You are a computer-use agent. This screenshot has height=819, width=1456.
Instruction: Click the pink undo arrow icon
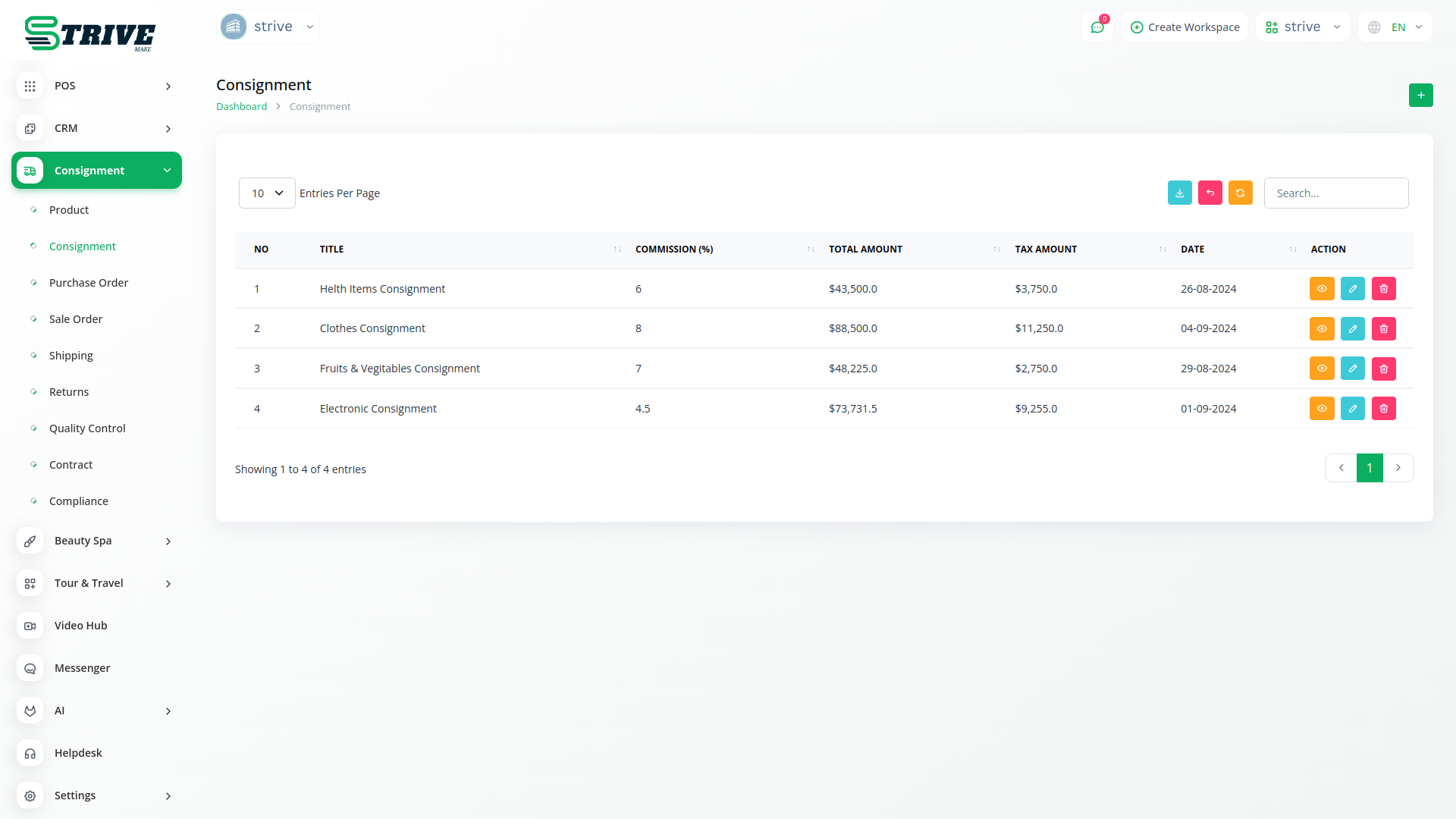(1210, 193)
